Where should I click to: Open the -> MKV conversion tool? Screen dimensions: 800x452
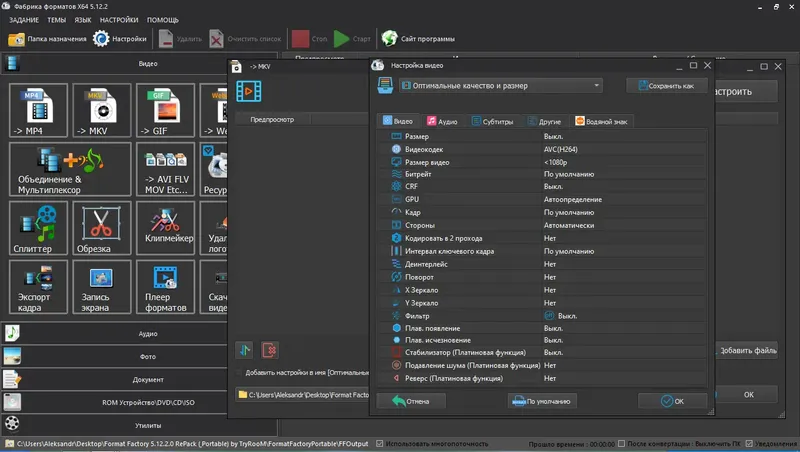click(x=102, y=110)
